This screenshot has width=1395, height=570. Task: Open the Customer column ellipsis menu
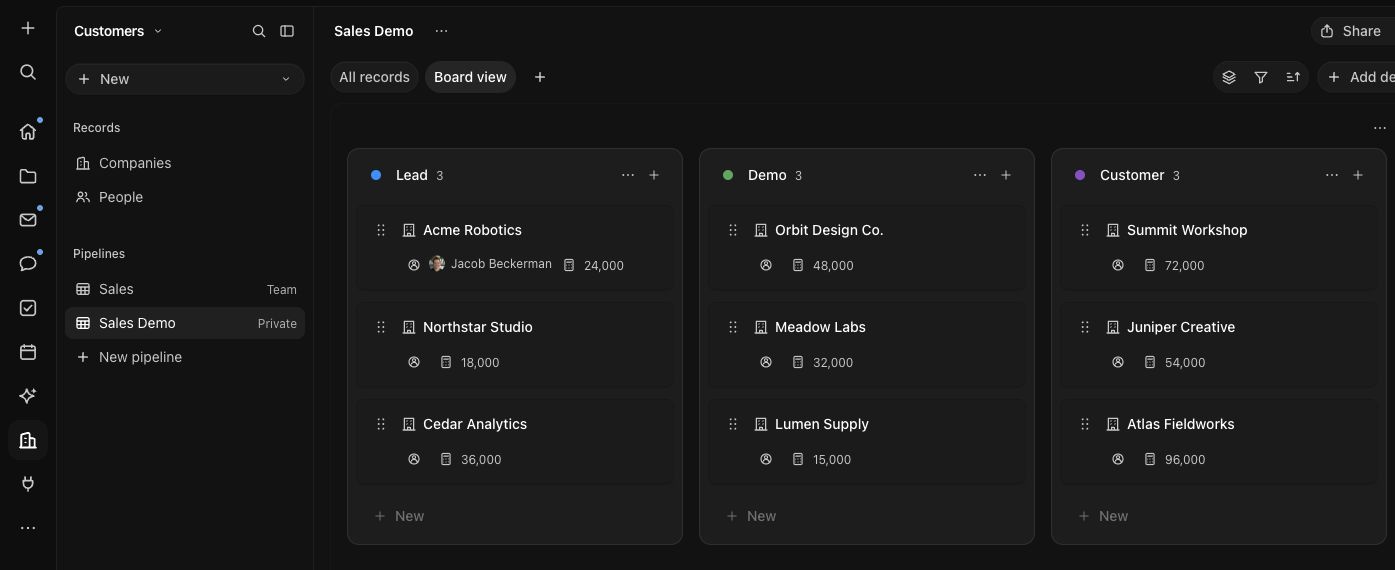coord(1332,175)
